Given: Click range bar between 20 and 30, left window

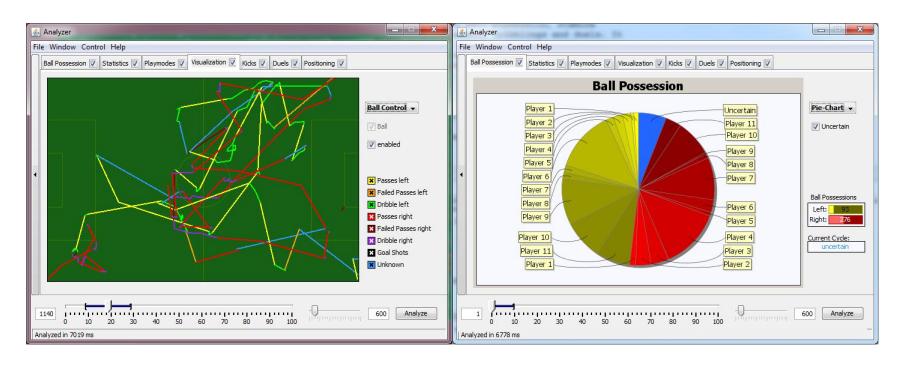Looking at the screenshot, I should click(121, 305).
